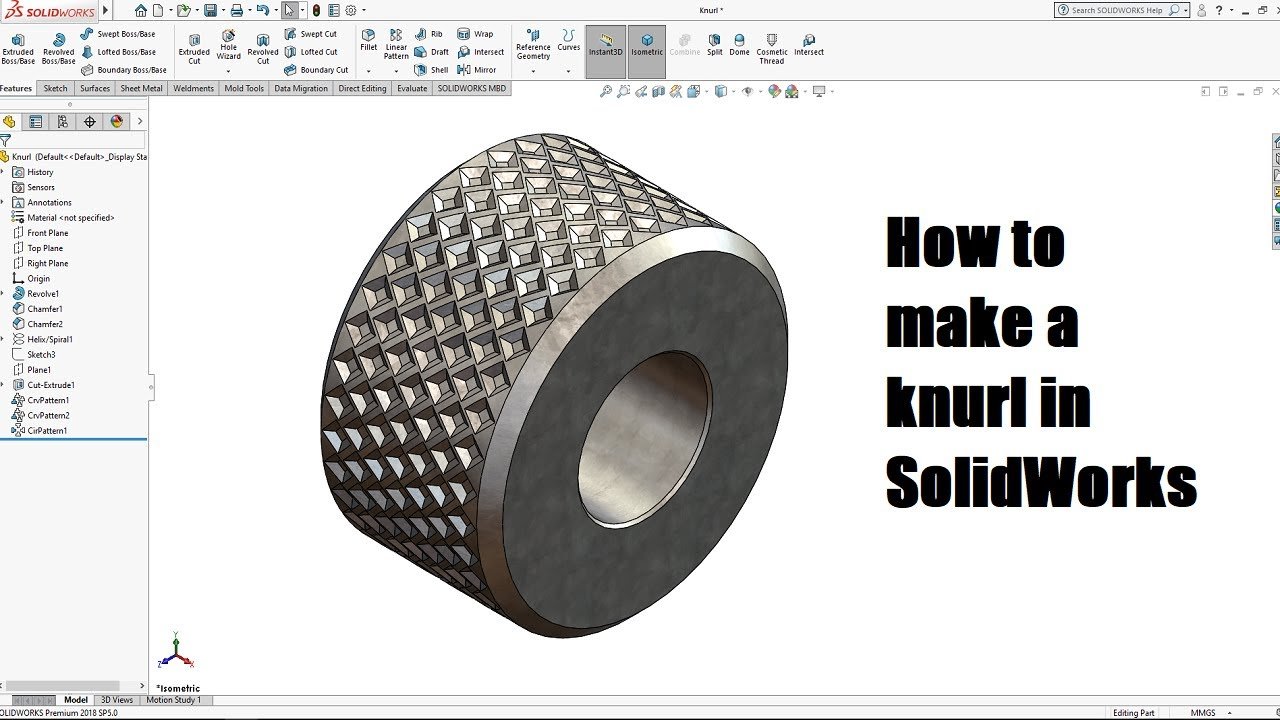Toggle the Hide/Show Items eye icon
Screen dimensions: 1280x720
click(746, 91)
